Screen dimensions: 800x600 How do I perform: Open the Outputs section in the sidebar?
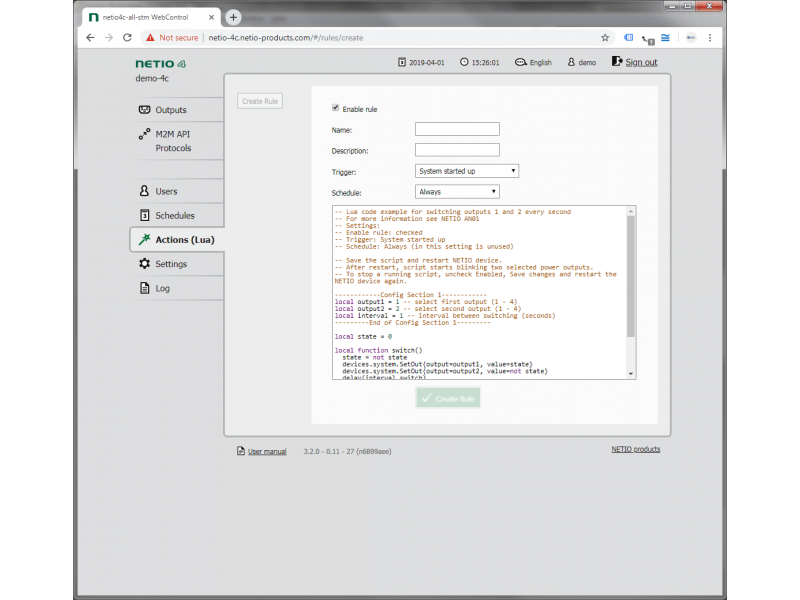pos(177,110)
